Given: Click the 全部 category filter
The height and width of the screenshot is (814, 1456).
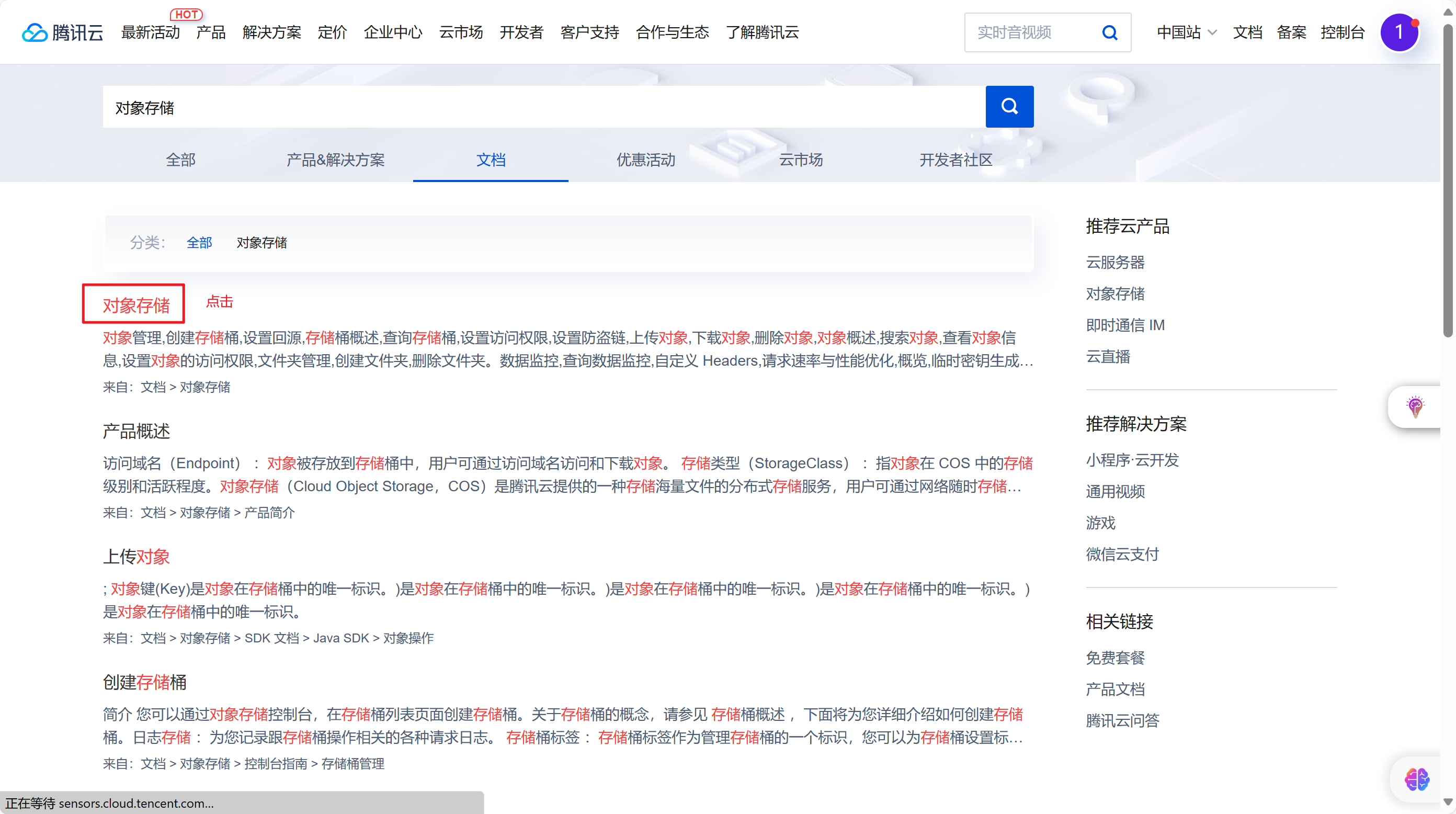Looking at the screenshot, I should coord(199,243).
